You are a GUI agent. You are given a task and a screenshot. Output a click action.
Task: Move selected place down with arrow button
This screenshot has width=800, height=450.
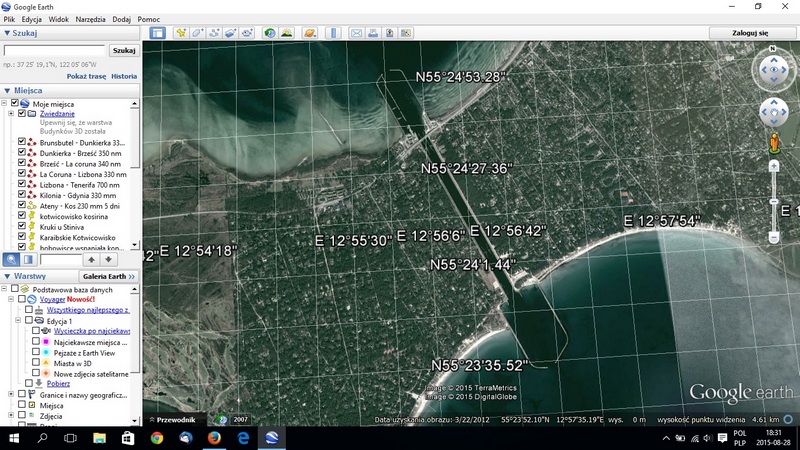tap(108, 259)
